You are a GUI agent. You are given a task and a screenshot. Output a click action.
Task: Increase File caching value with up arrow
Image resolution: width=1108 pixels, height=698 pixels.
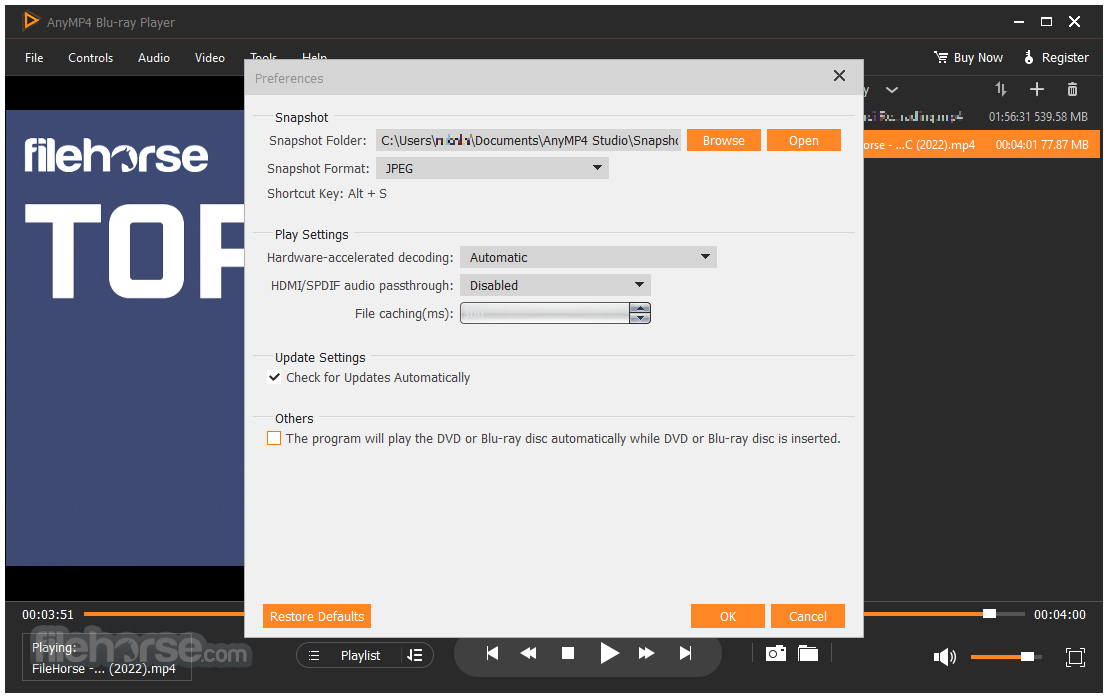640,308
